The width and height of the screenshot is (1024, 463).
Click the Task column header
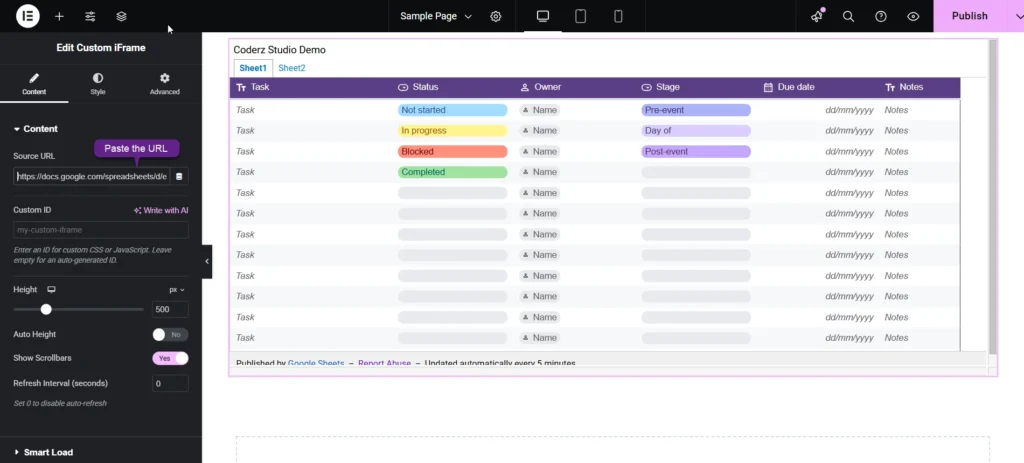click(x=253, y=87)
